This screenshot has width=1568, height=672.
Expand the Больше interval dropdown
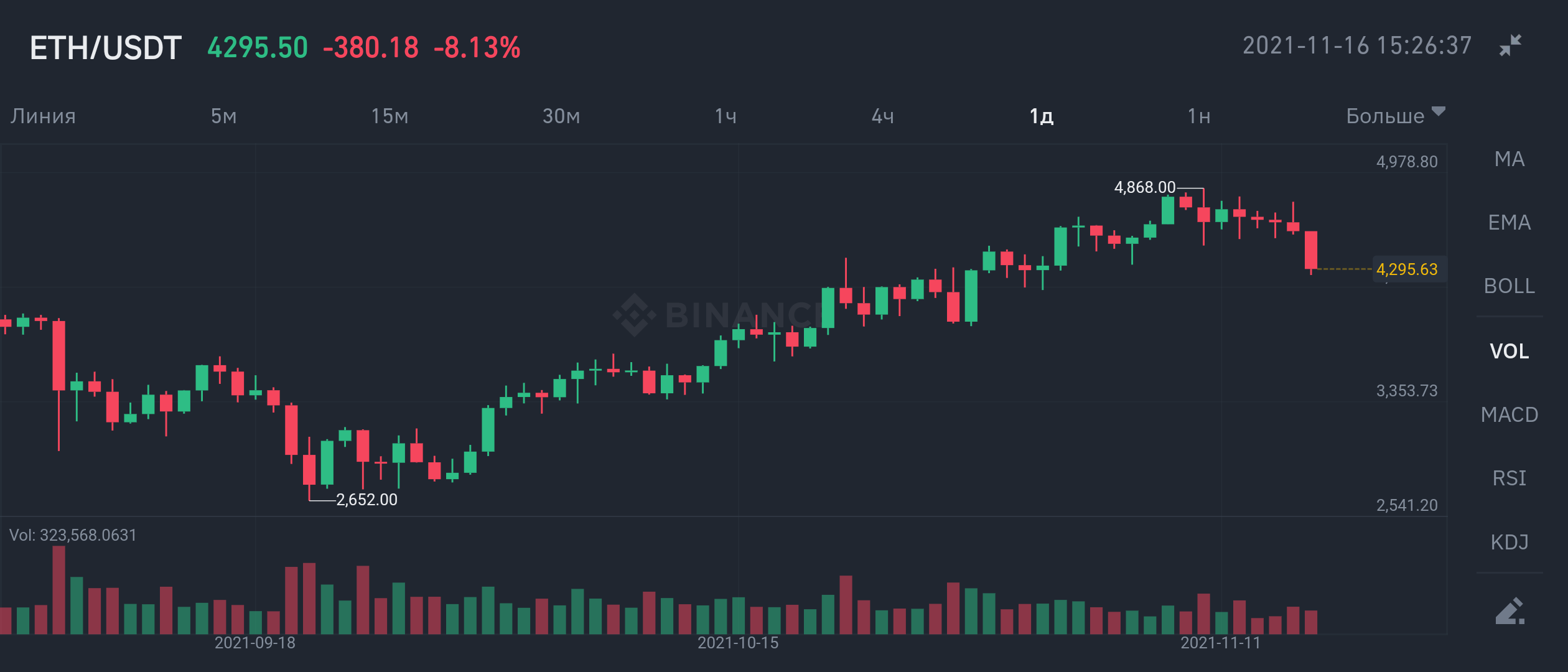tap(1395, 116)
